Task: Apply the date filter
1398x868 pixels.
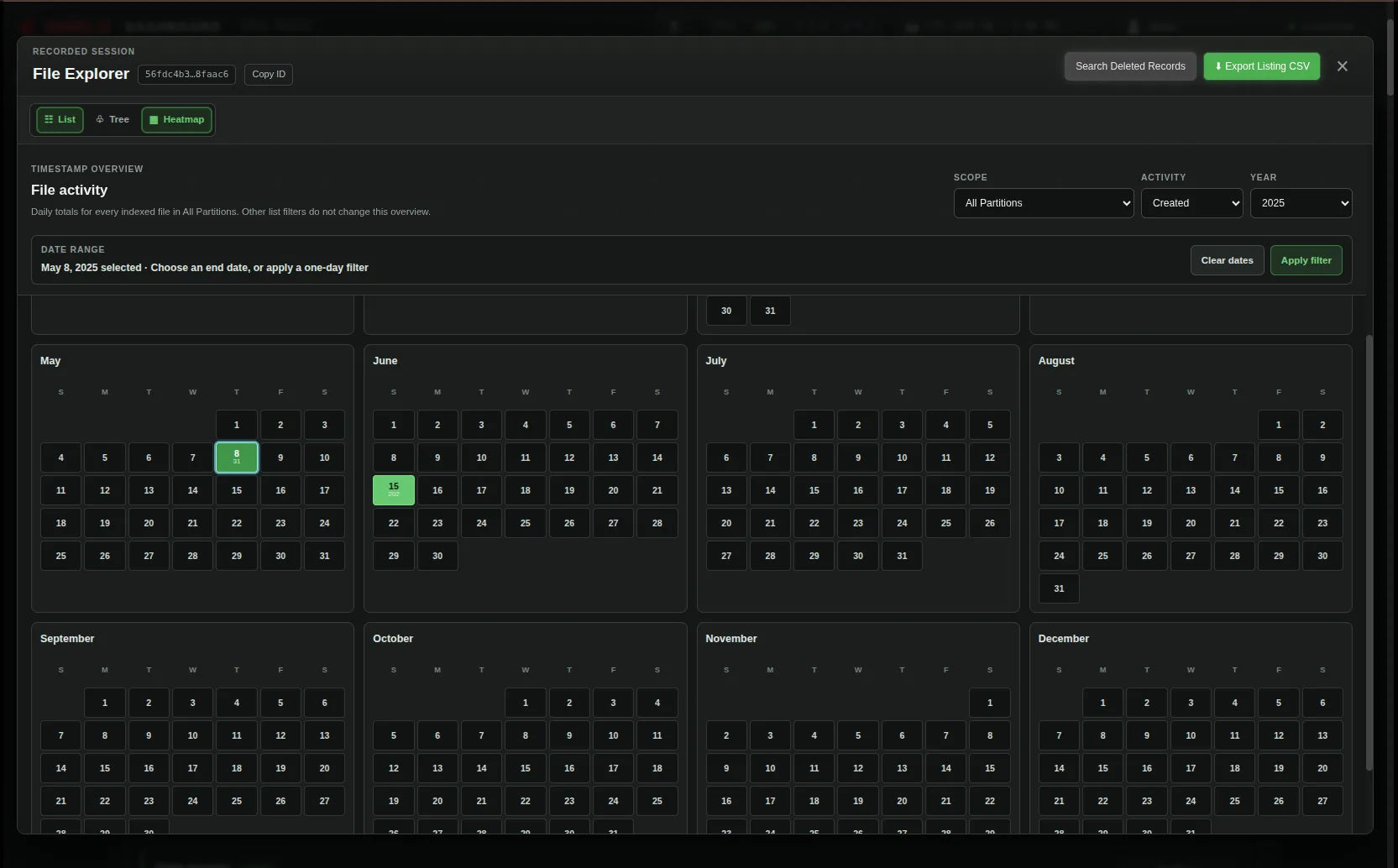Action: point(1306,260)
